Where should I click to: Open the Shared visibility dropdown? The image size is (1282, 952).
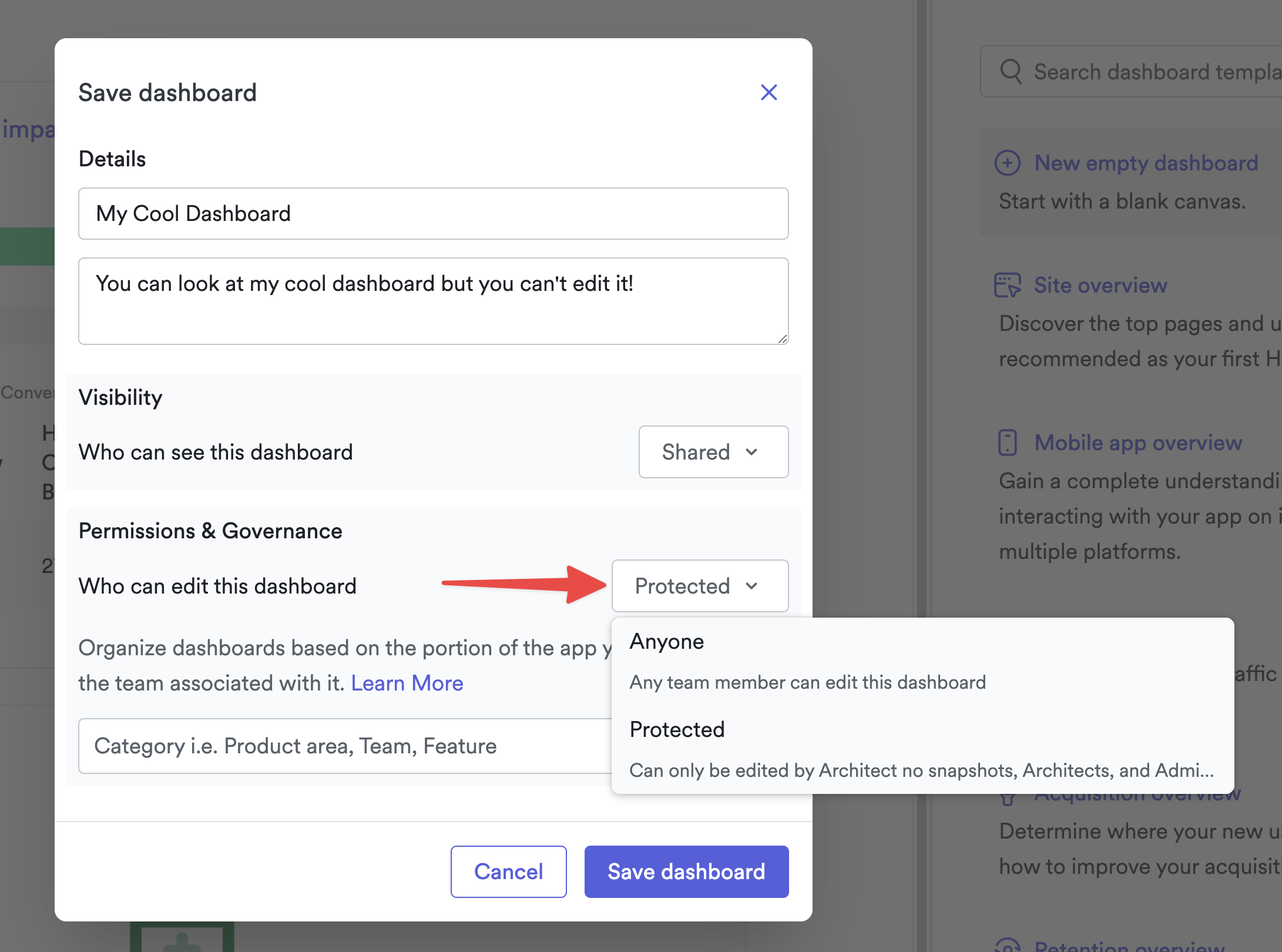tap(713, 452)
